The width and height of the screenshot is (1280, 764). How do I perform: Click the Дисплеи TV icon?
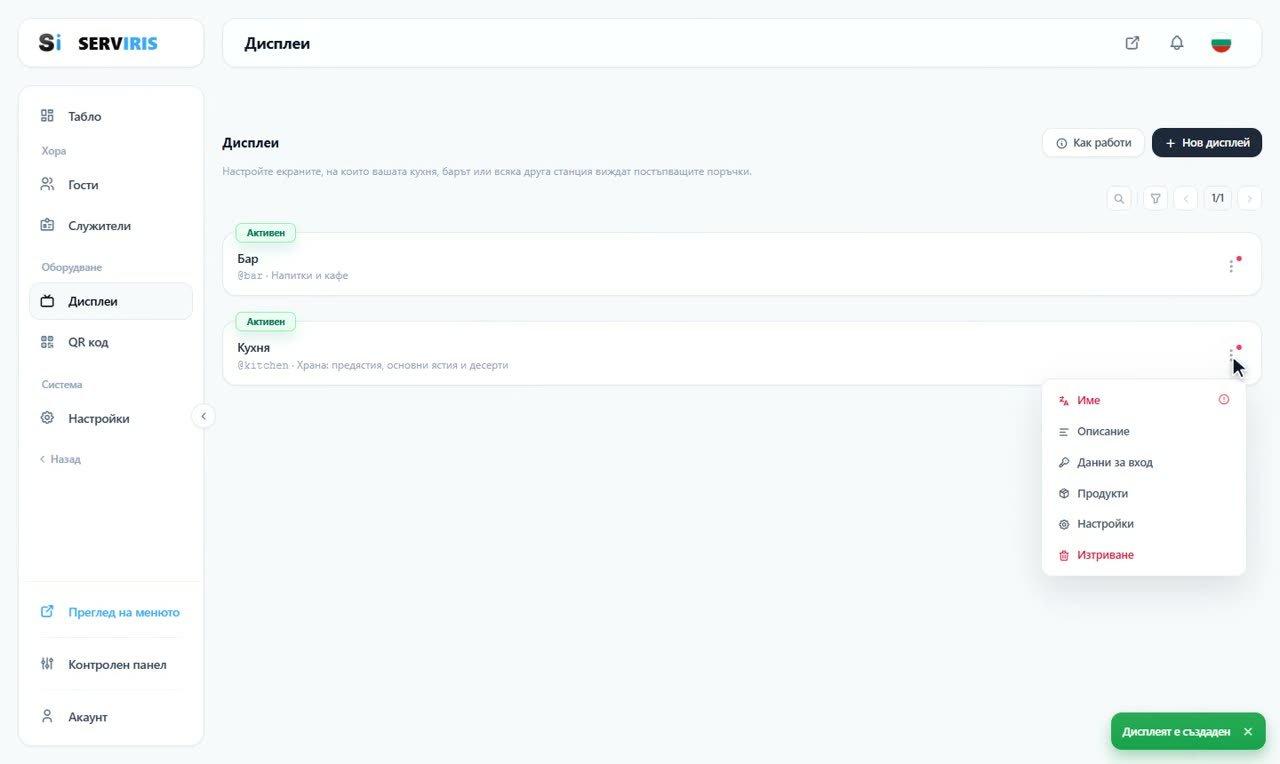pyautogui.click(x=47, y=301)
